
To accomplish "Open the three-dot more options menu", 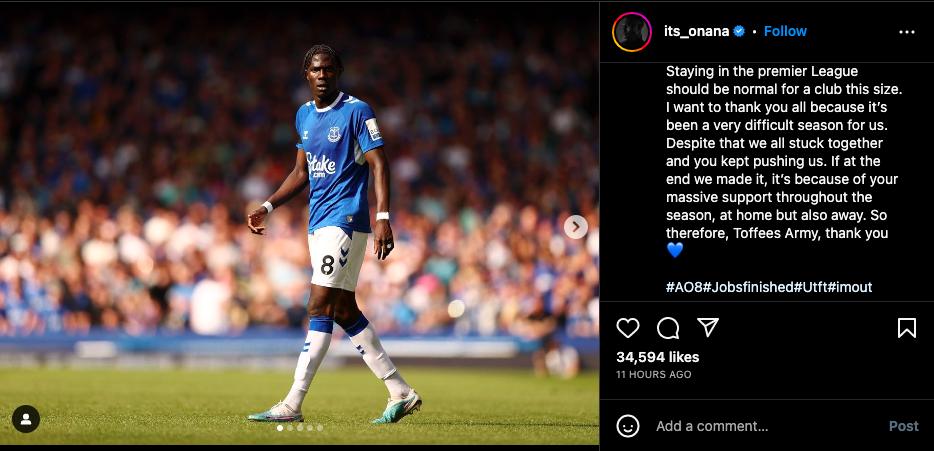I will click(907, 32).
